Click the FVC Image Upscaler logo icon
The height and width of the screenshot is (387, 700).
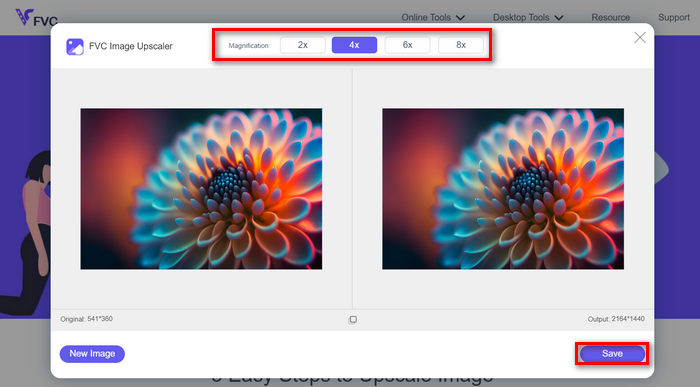click(x=75, y=46)
